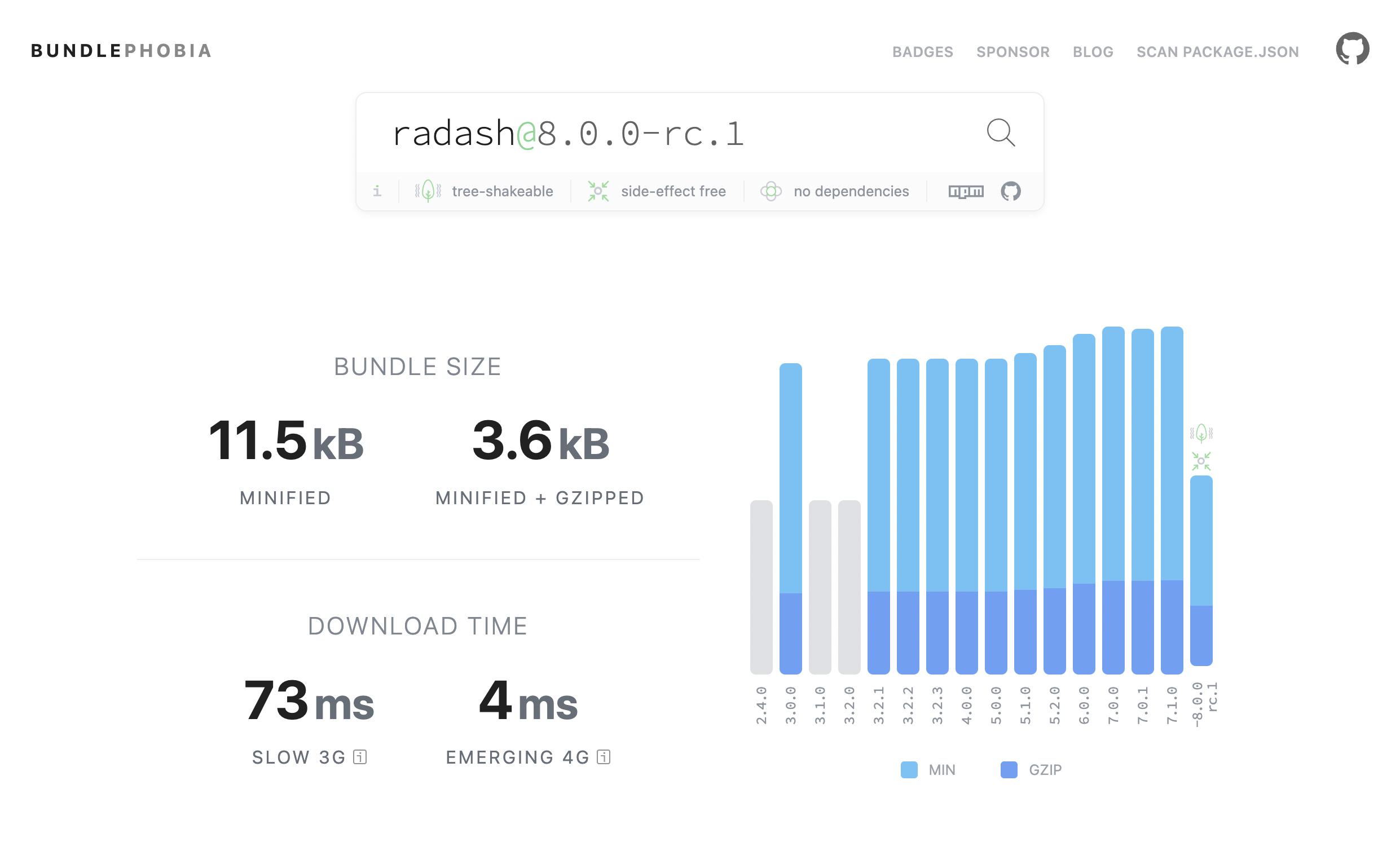Viewport: 1400px width, 855px height.
Task: Click the GZIP legend color swatch
Action: [x=1009, y=770]
